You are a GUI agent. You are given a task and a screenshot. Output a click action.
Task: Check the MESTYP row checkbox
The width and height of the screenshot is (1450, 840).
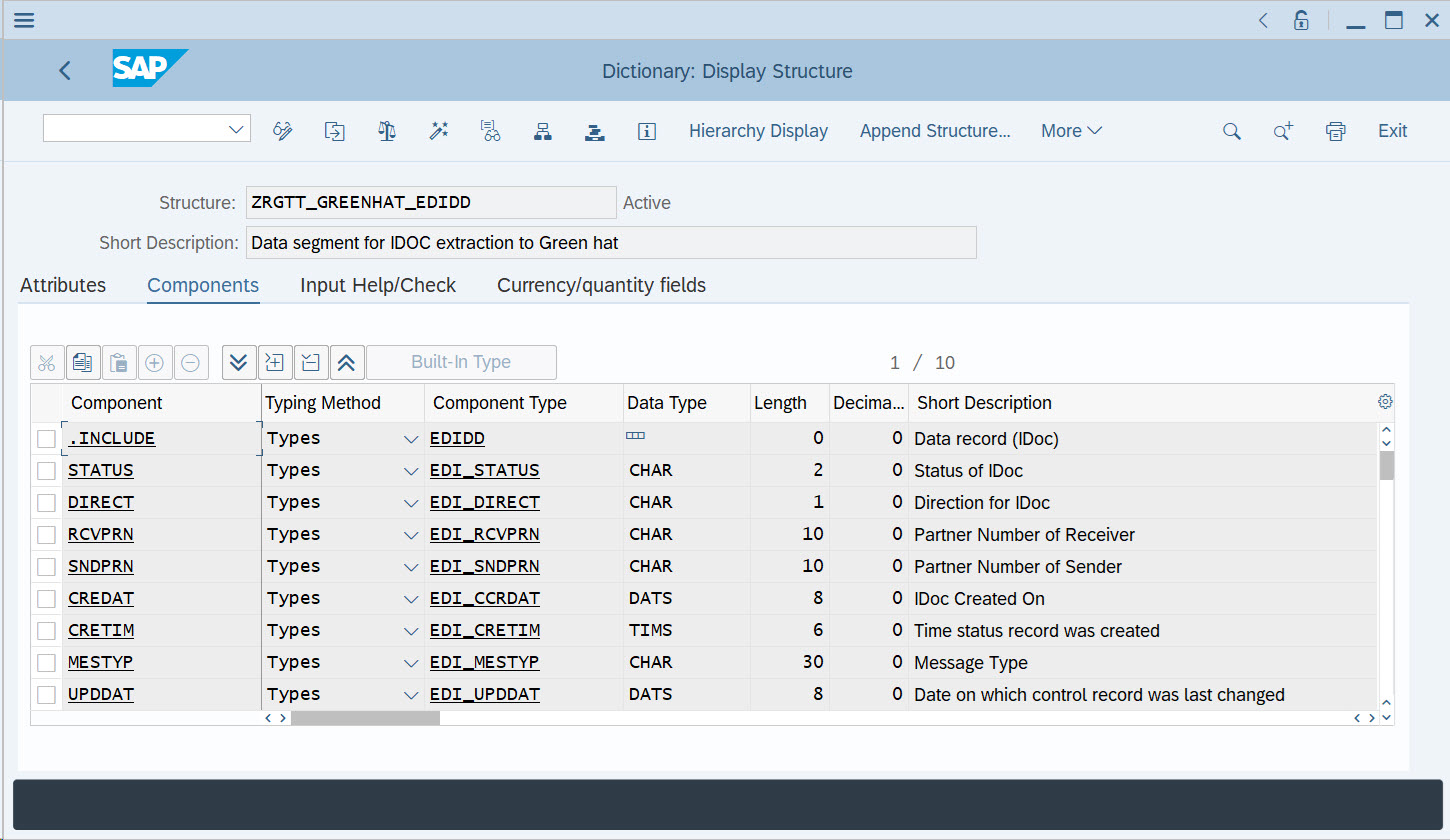click(46, 663)
